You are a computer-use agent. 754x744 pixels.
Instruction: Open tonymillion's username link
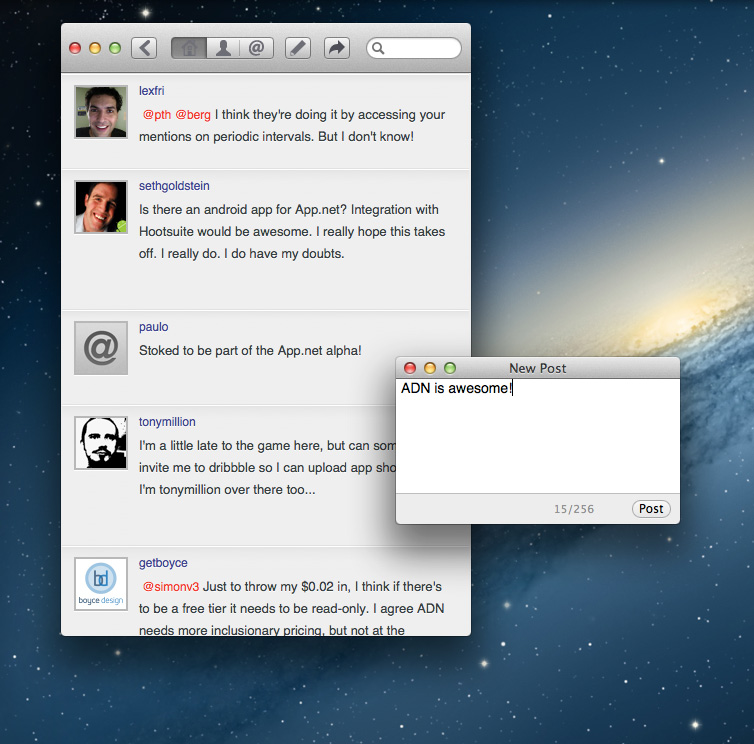167,422
